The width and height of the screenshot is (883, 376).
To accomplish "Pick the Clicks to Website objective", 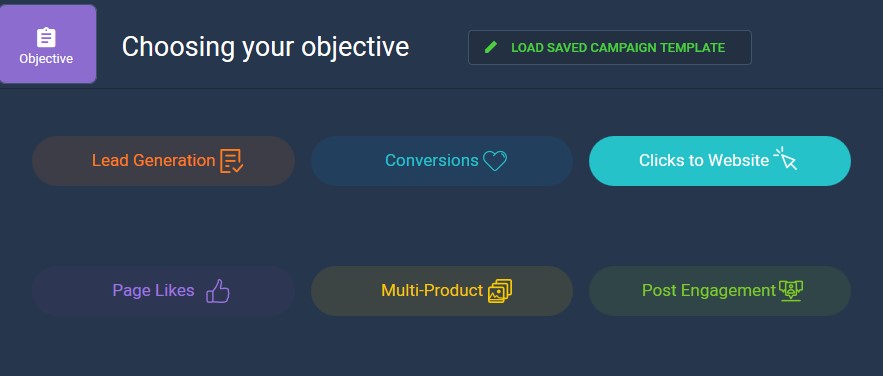I will click(x=720, y=161).
